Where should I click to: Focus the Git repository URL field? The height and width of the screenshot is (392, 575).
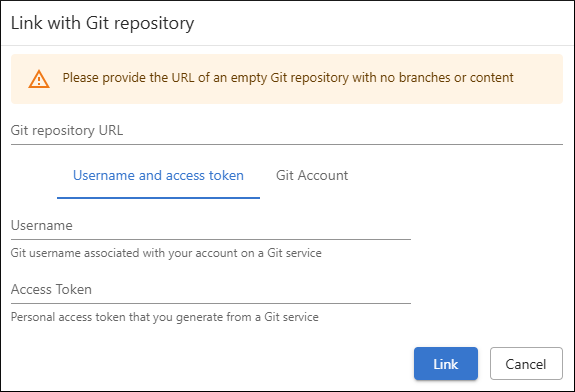click(x=287, y=131)
